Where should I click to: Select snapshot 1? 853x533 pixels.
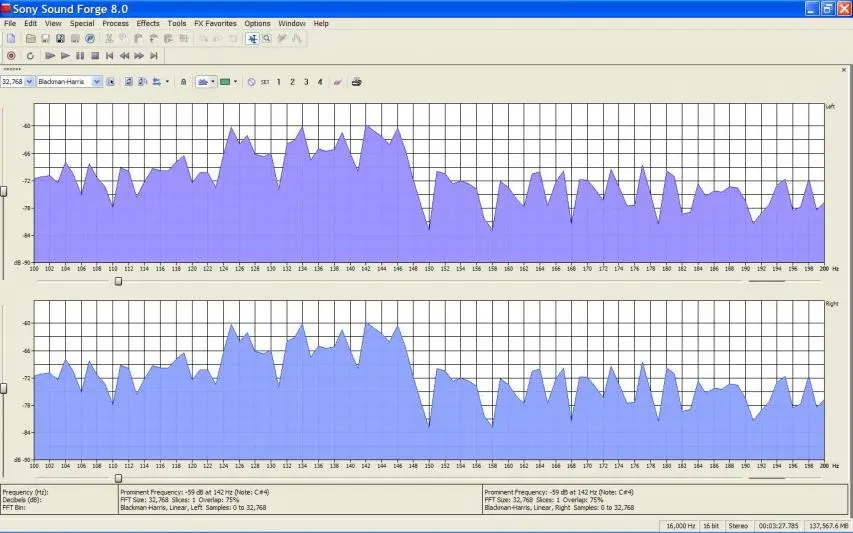pyautogui.click(x=279, y=82)
